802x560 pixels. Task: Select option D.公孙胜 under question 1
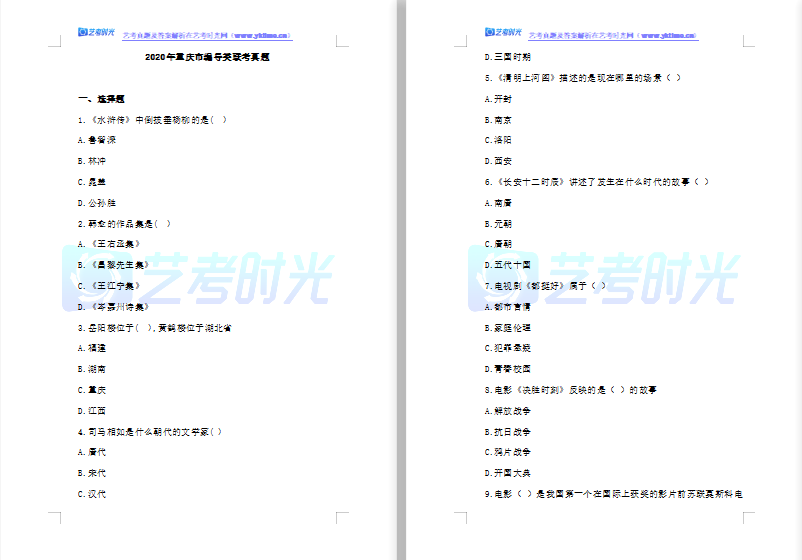97,203
